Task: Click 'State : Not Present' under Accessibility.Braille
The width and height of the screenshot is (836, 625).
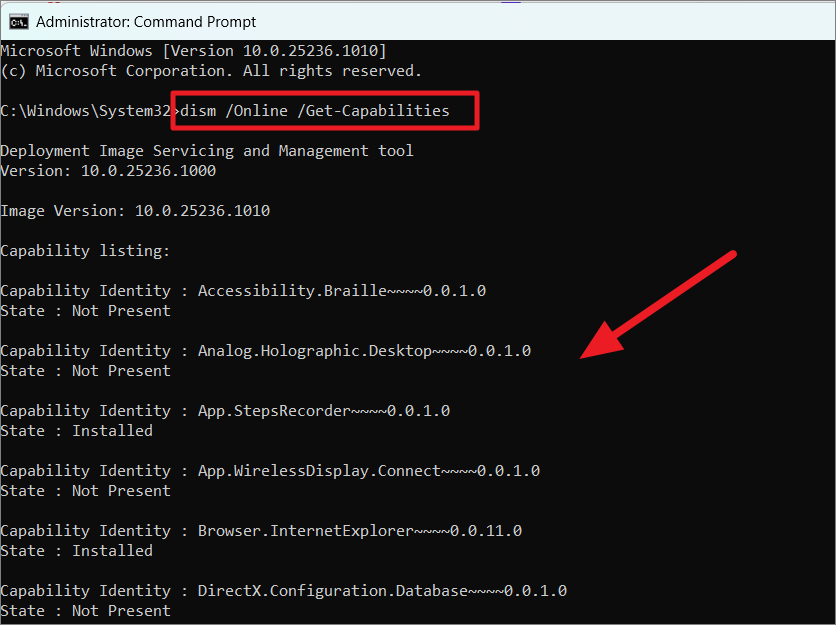Action: [85, 311]
